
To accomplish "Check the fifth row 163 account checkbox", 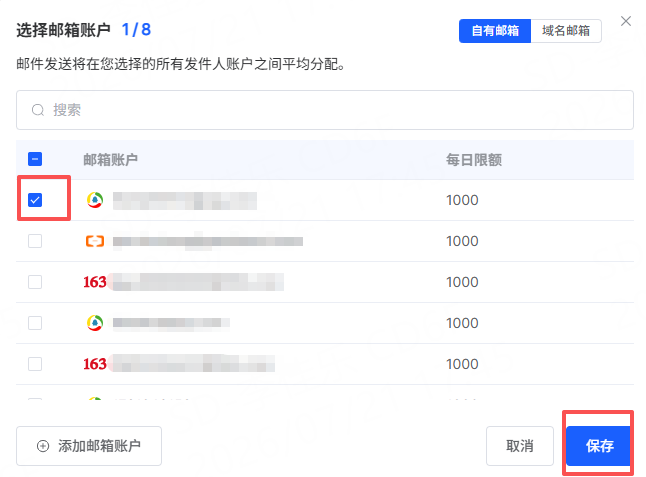I will point(35,364).
